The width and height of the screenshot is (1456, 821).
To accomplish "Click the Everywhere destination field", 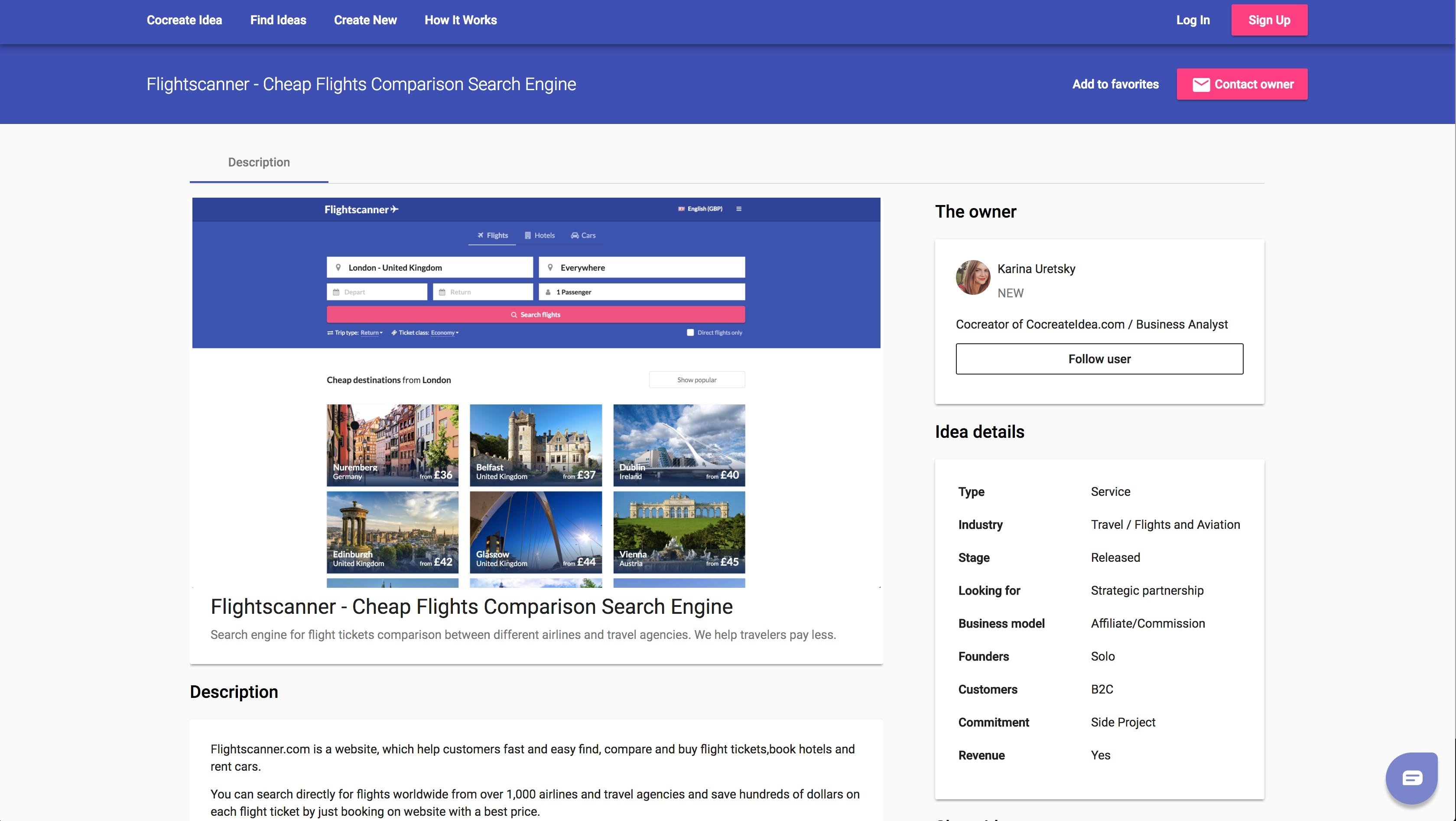I will (x=641, y=267).
